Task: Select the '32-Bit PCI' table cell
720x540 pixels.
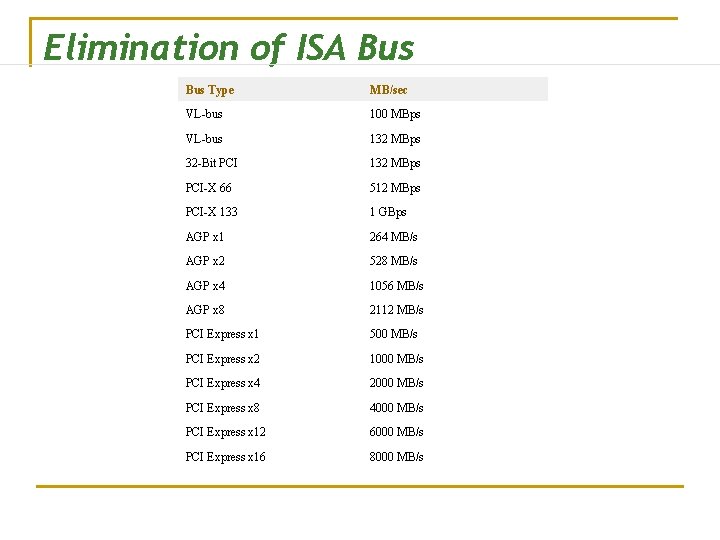Action: pos(211,163)
